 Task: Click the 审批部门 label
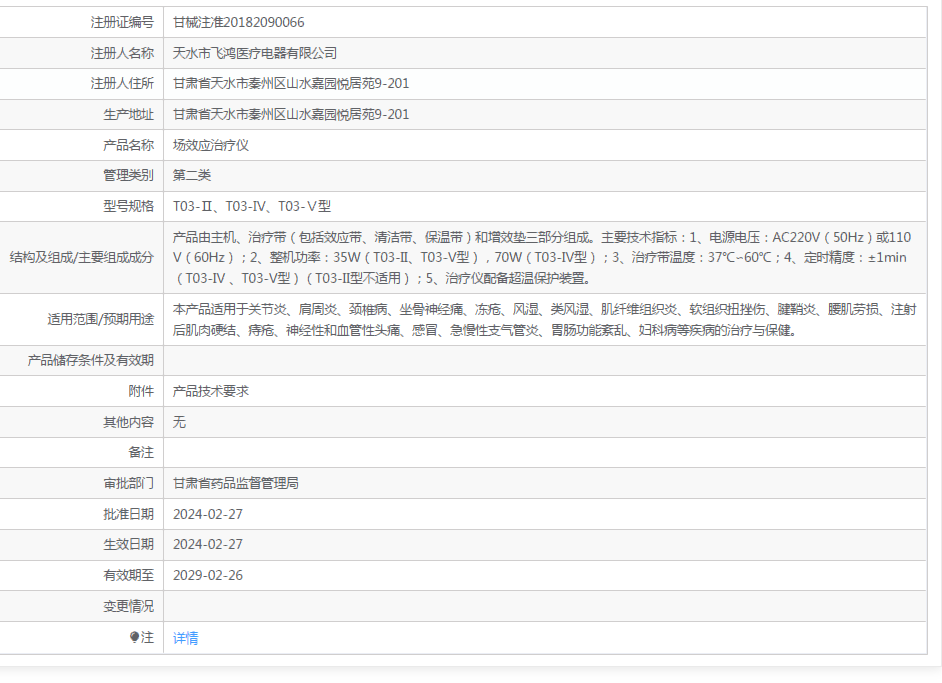pos(129,484)
